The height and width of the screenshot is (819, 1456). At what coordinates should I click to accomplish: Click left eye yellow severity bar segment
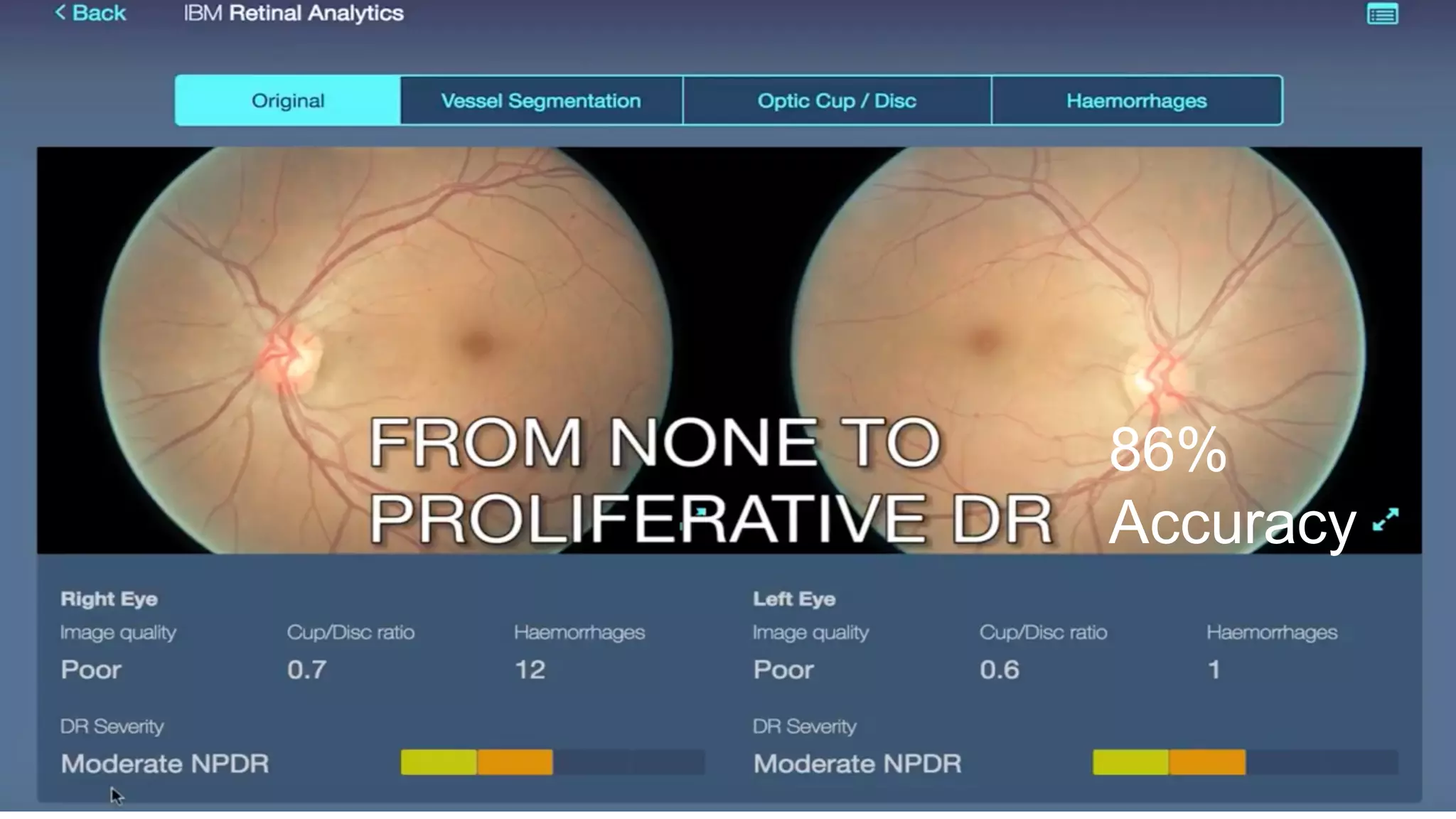[1130, 762]
